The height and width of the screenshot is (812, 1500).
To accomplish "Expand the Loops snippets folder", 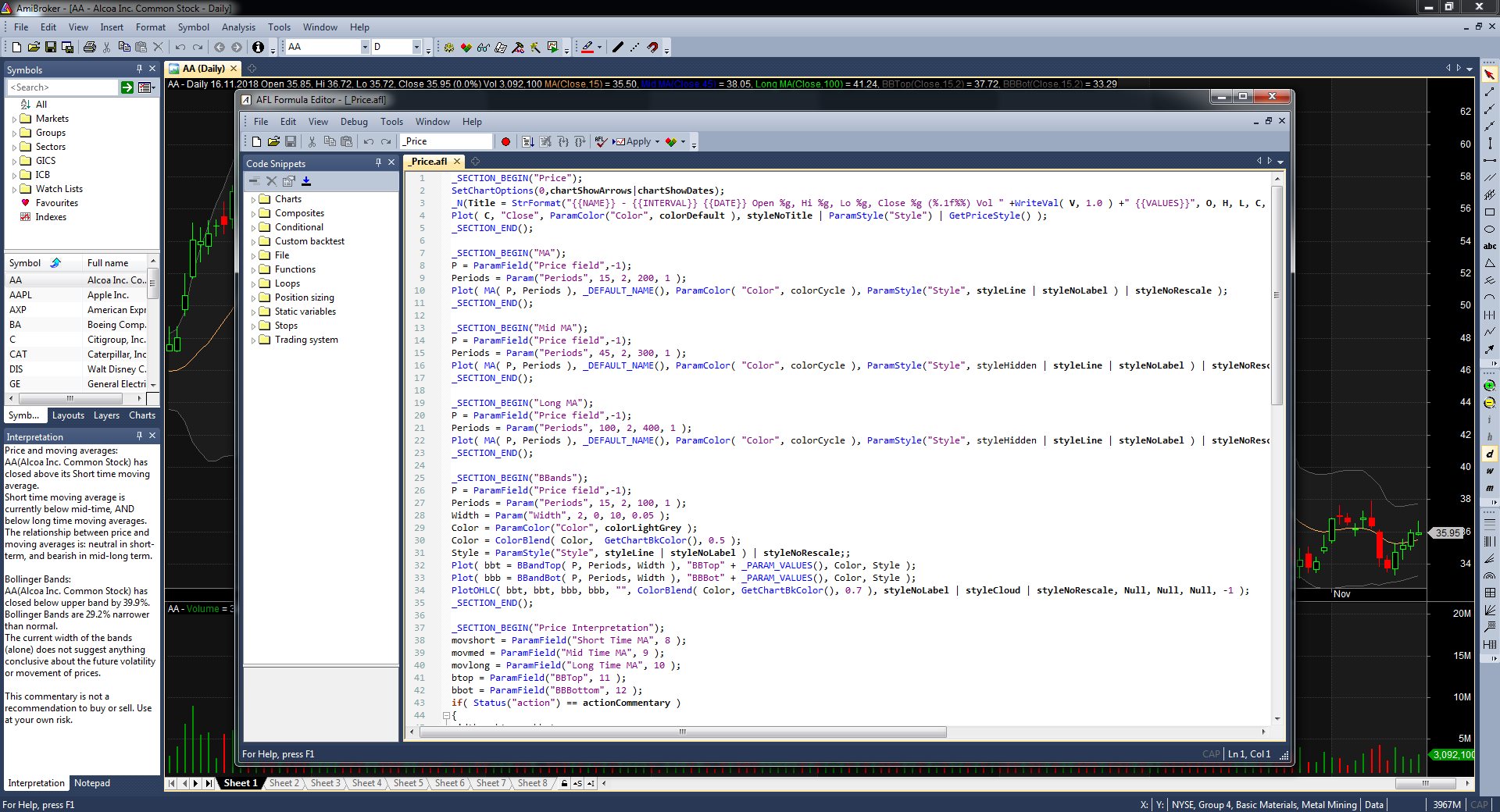I will click(x=253, y=284).
